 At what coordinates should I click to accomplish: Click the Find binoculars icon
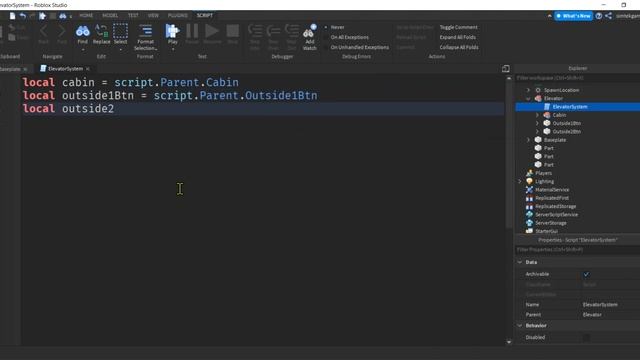82,31
